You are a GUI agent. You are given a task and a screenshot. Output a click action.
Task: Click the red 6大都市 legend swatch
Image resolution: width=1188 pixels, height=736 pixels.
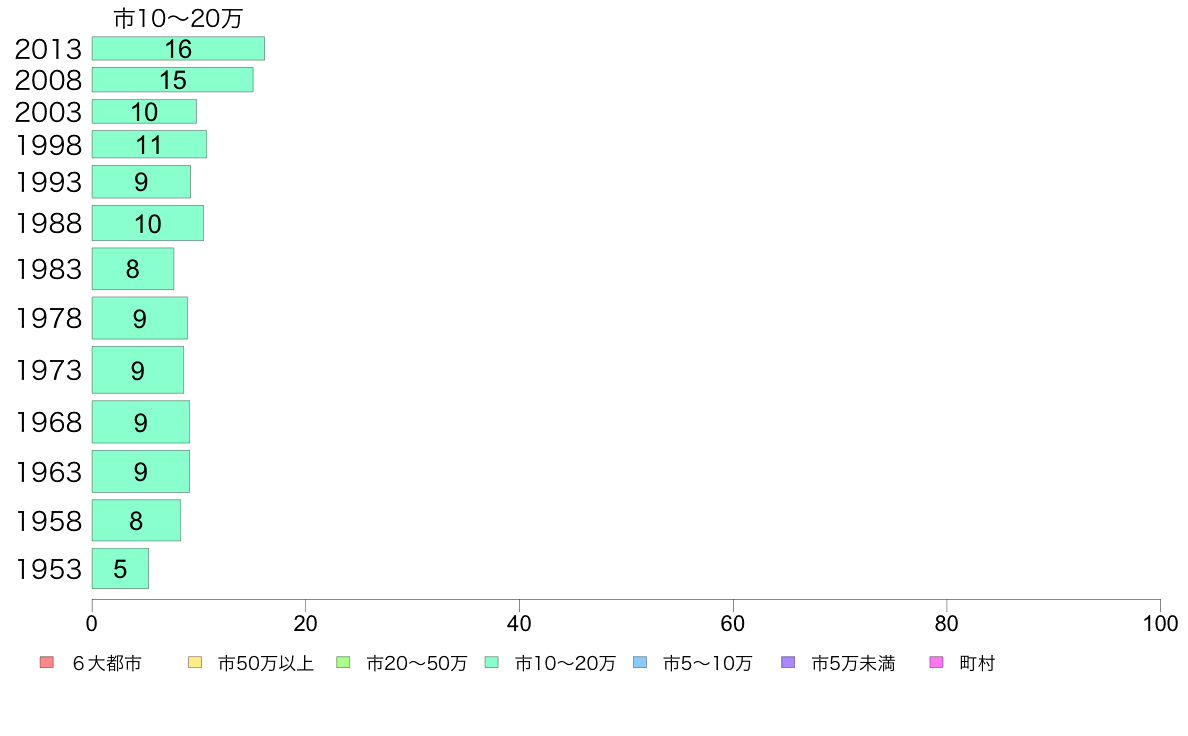pyautogui.click(x=47, y=662)
